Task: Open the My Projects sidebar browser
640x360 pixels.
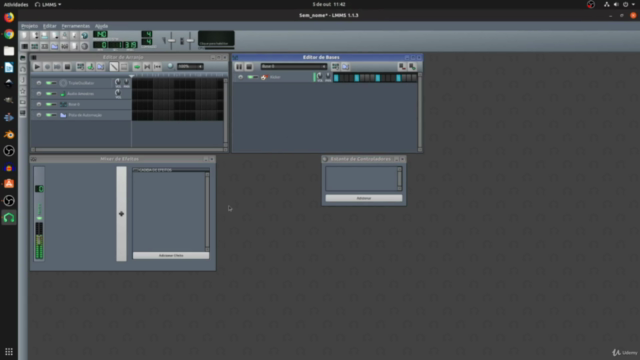Action: click(22, 69)
